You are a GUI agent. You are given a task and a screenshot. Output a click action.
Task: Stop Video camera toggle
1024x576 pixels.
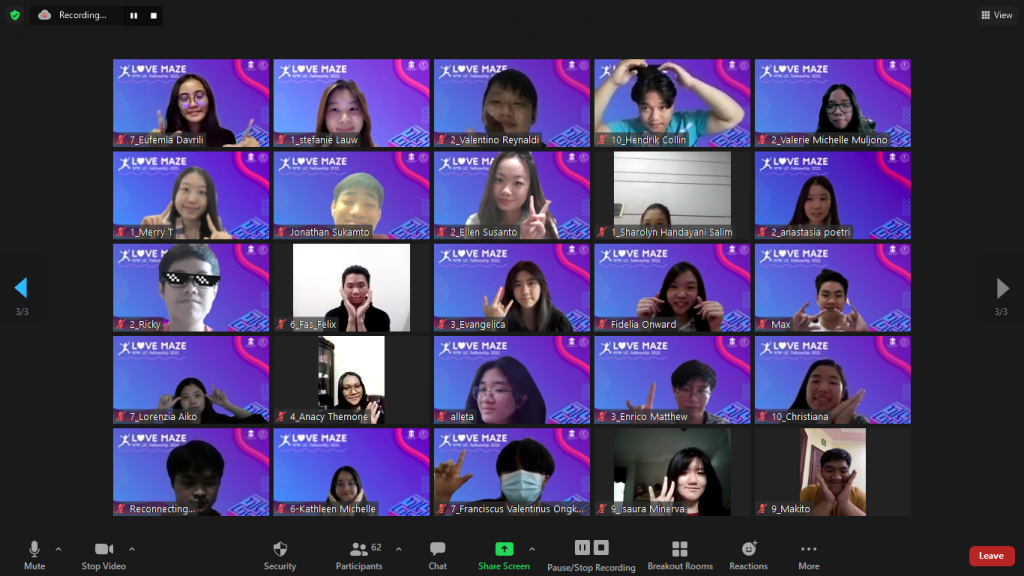coord(104,555)
